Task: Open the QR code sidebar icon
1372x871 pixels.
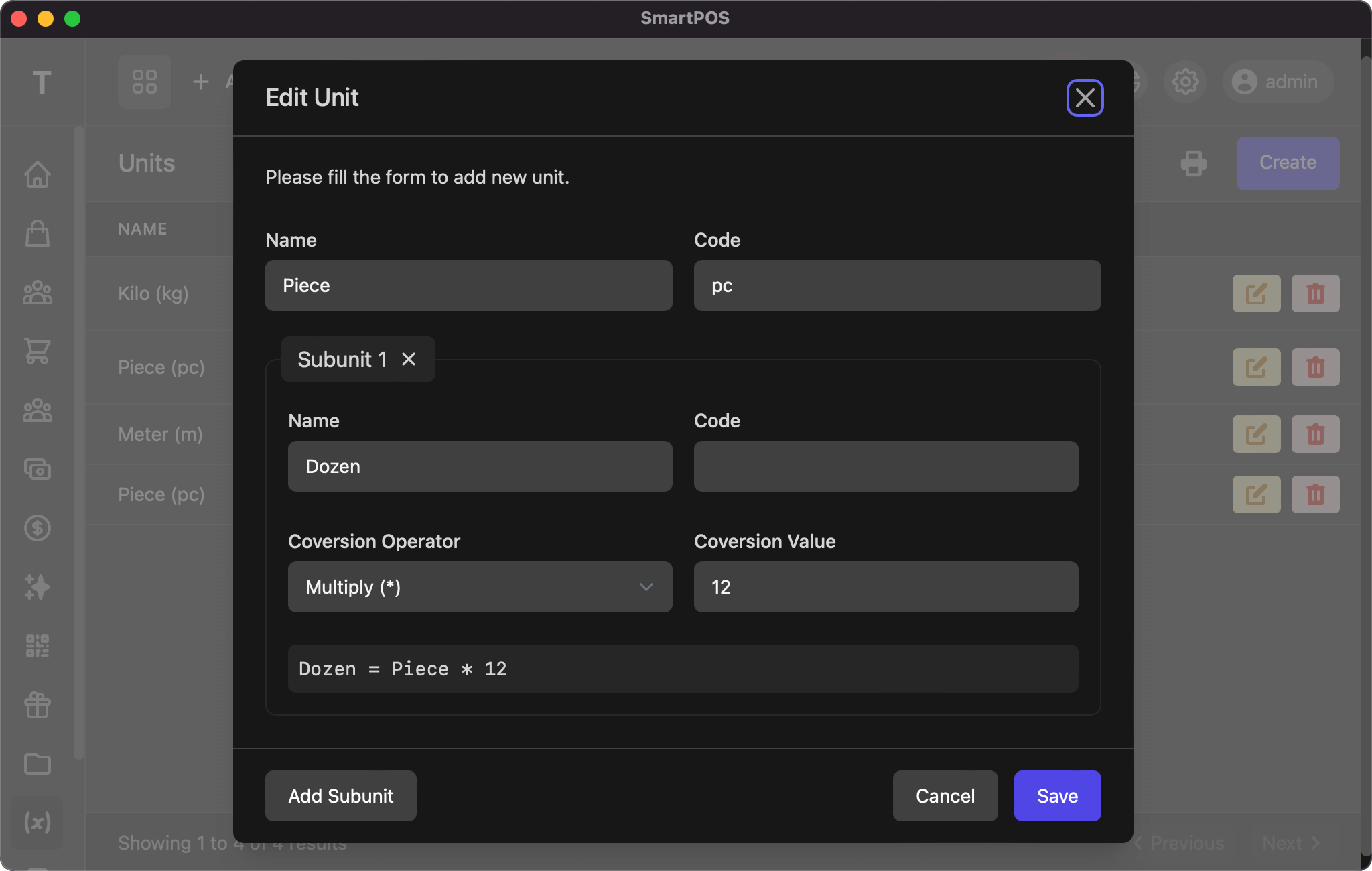Action: pos(38,646)
